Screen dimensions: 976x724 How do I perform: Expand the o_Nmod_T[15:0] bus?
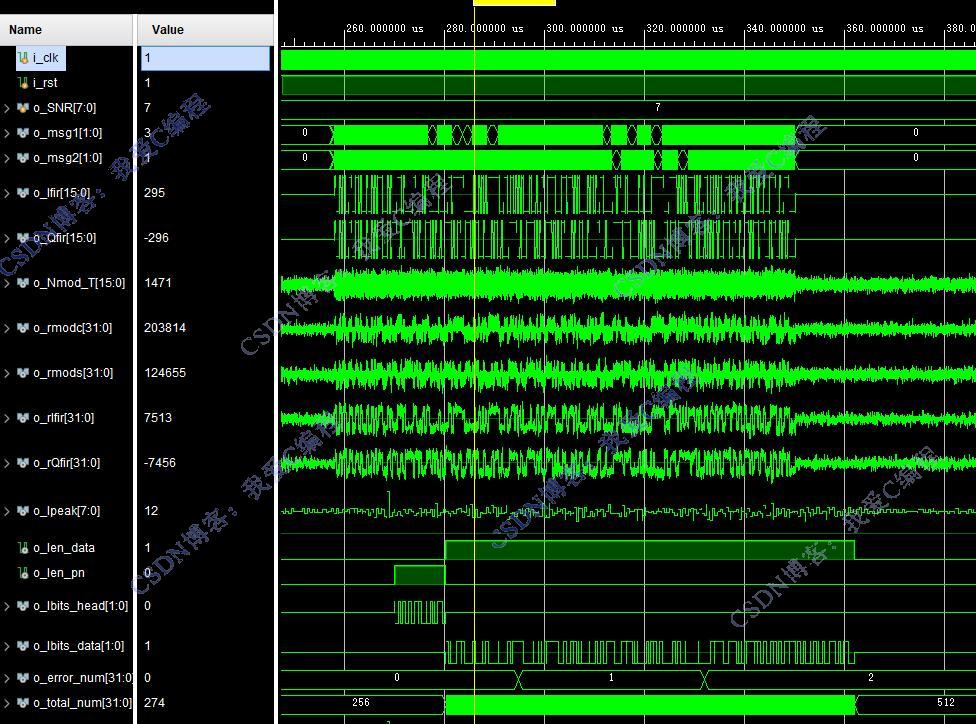pos(7,283)
